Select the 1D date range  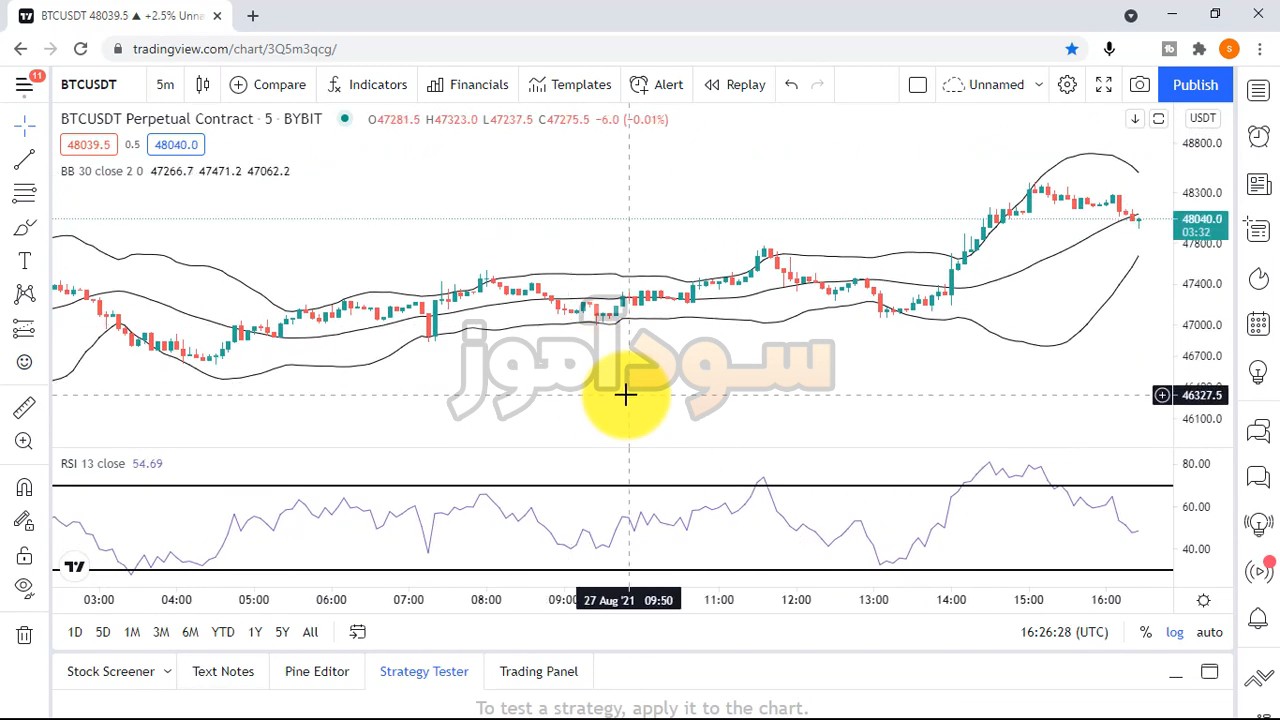75,632
